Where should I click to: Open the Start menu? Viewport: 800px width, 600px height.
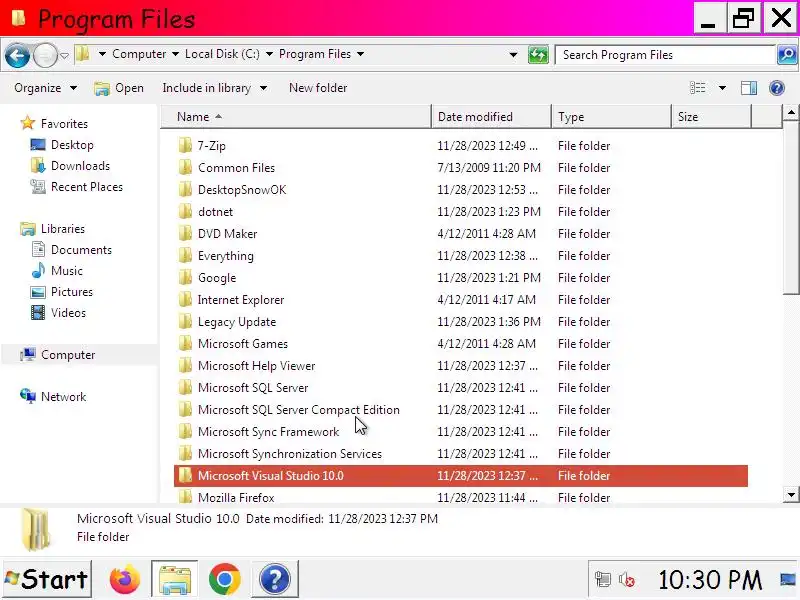pyautogui.click(x=47, y=579)
